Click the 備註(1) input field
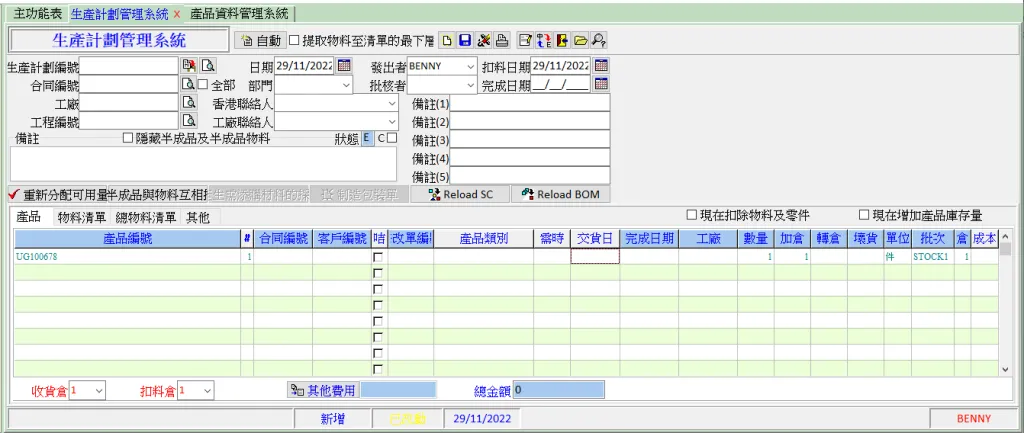1024x433 pixels. pos(530,103)
